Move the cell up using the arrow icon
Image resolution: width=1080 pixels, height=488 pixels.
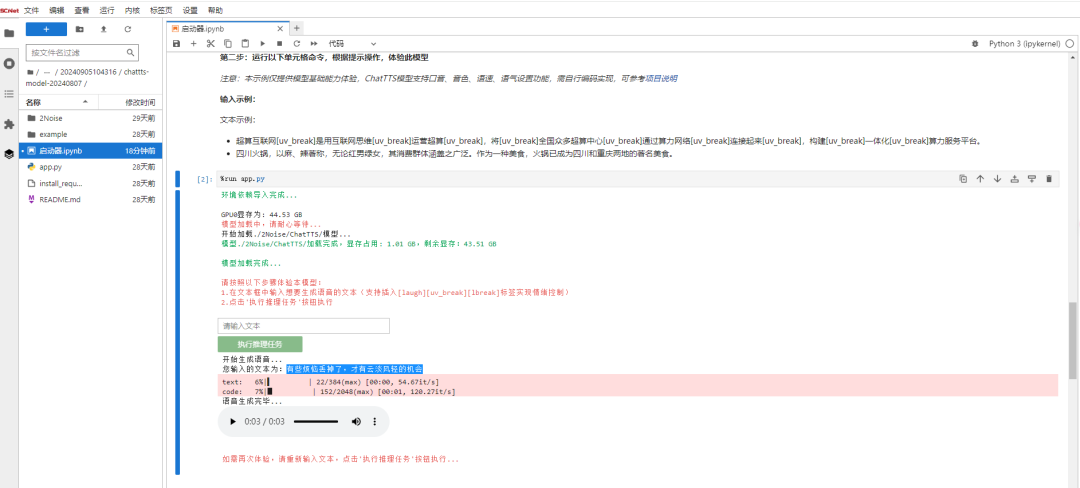coord(980,179)
